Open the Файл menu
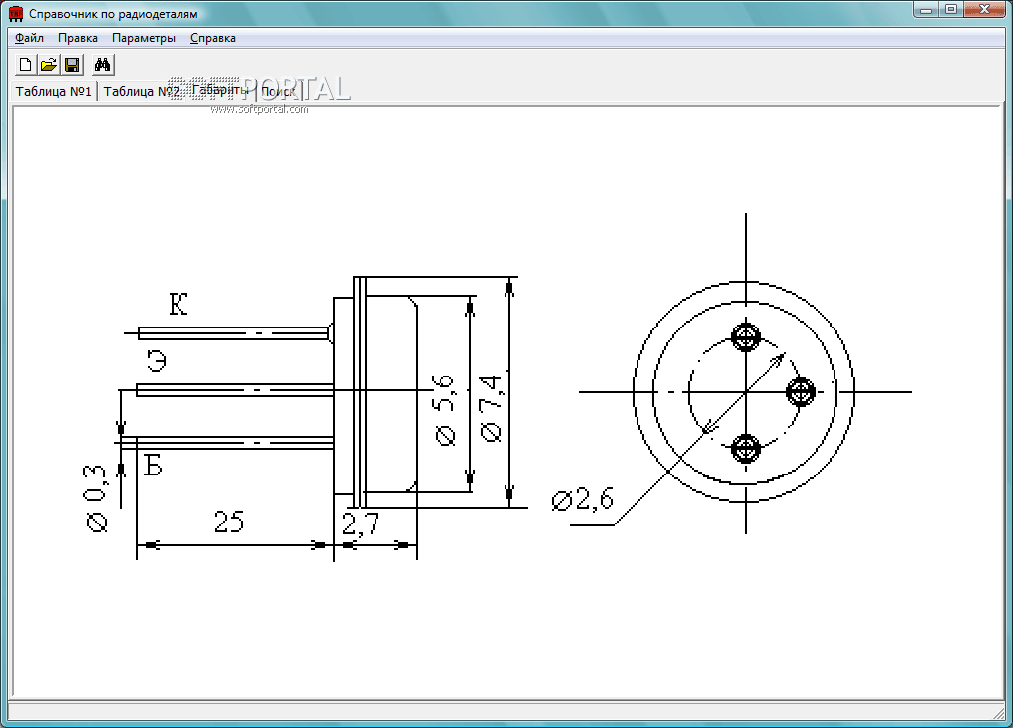1013x728 pixels. click(29, 38)
